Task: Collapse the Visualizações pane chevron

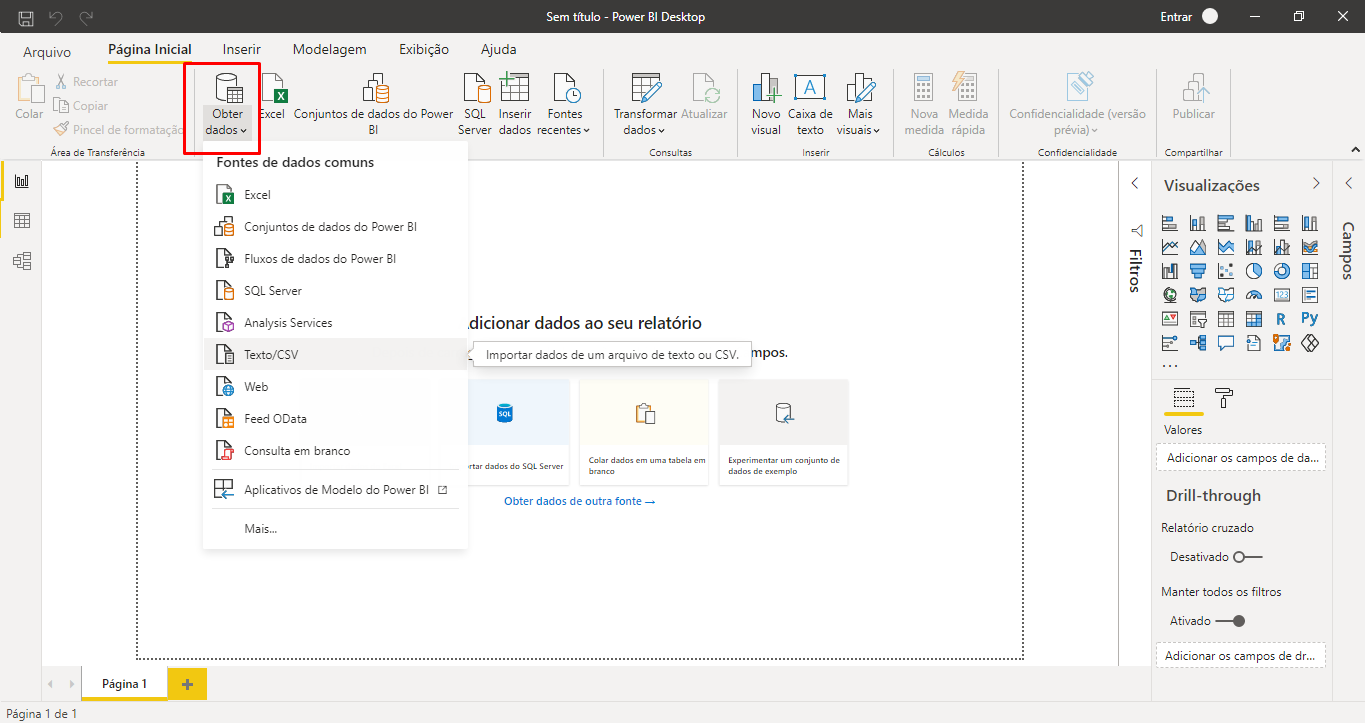Action: click(1316, 184)
